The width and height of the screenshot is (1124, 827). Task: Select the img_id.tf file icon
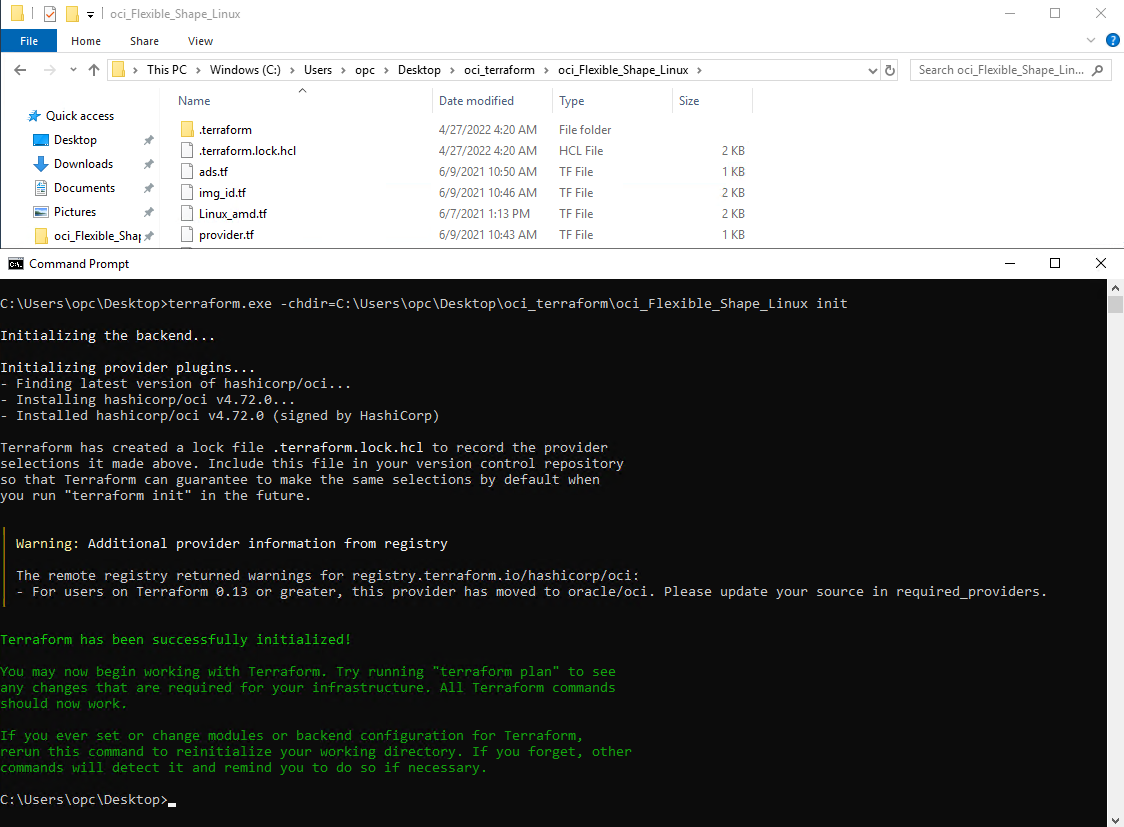tap(187, 193)
